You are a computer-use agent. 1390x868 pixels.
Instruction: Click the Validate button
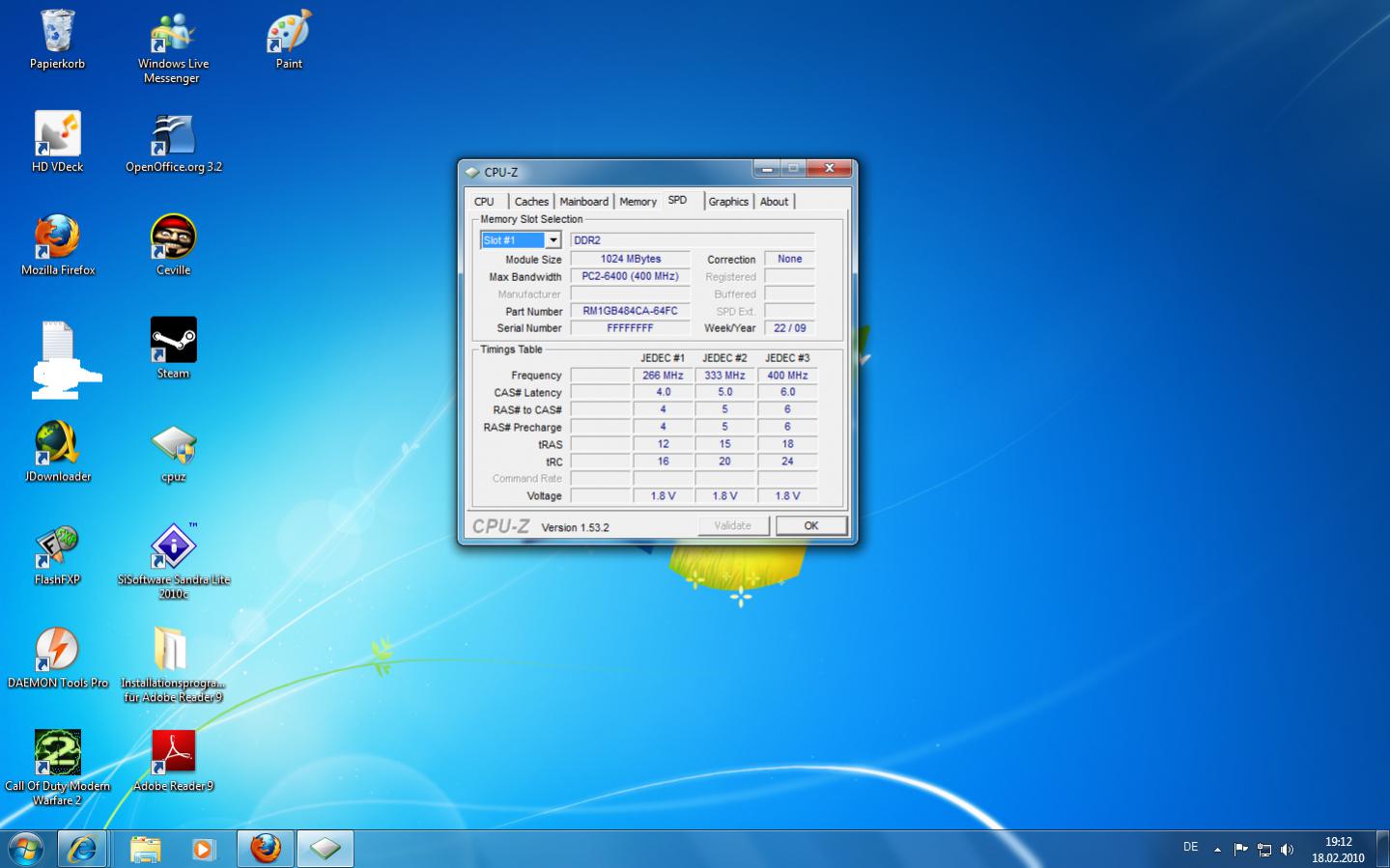(x=733, y=526)
